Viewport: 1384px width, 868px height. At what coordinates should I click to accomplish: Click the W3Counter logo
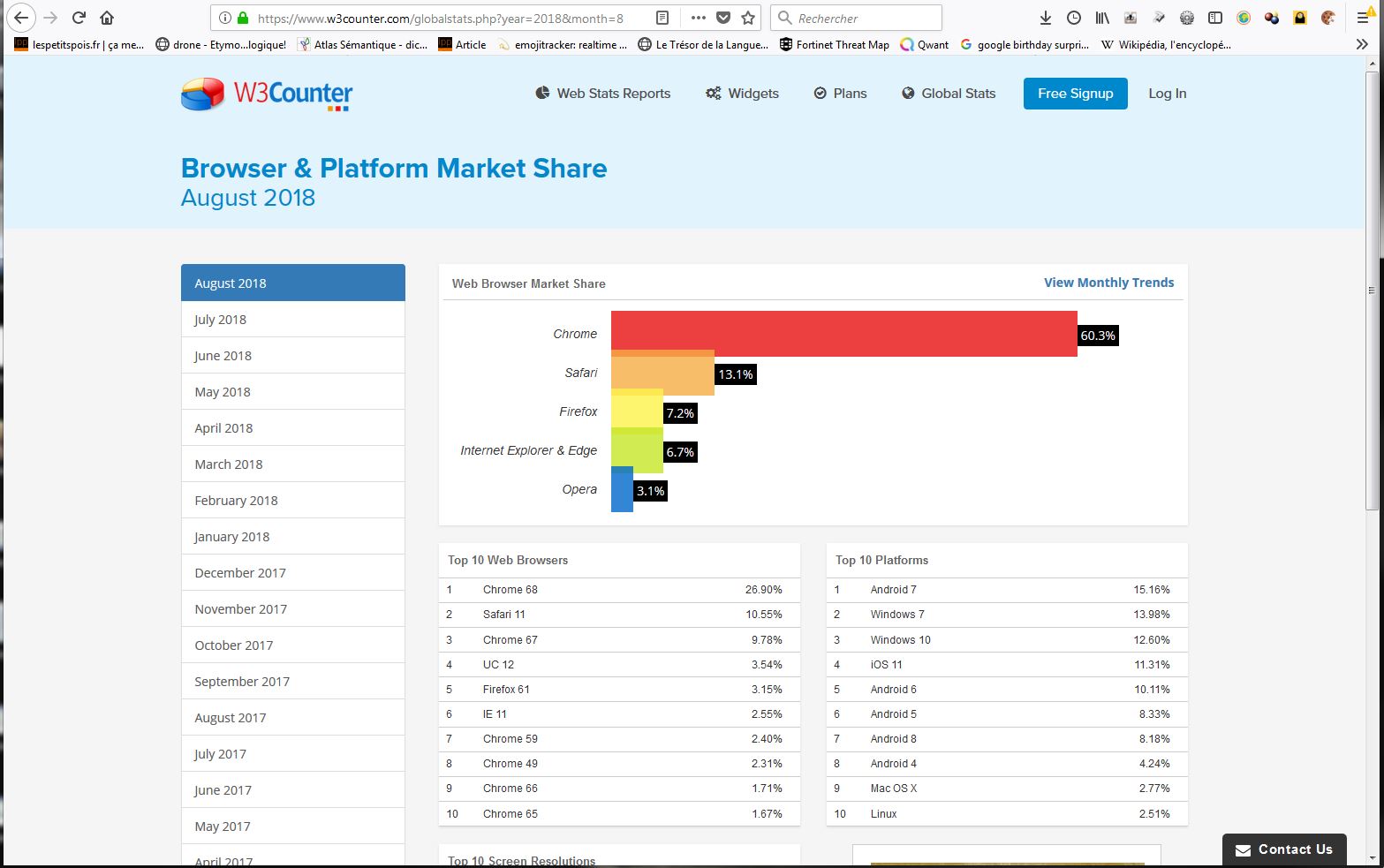267,94
